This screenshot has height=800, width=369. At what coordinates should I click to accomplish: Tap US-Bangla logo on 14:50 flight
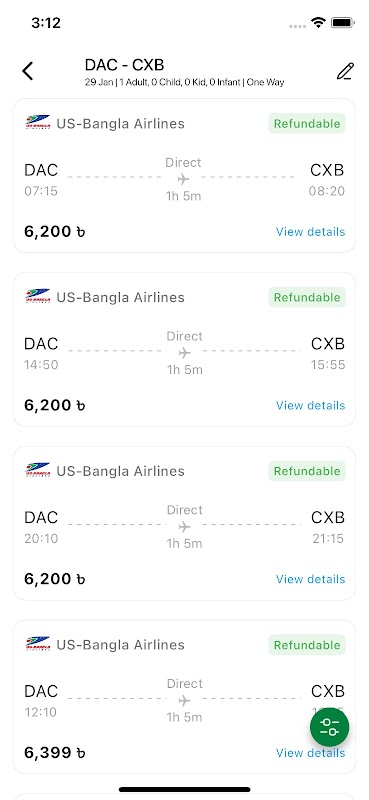click(x=38, y=296)
